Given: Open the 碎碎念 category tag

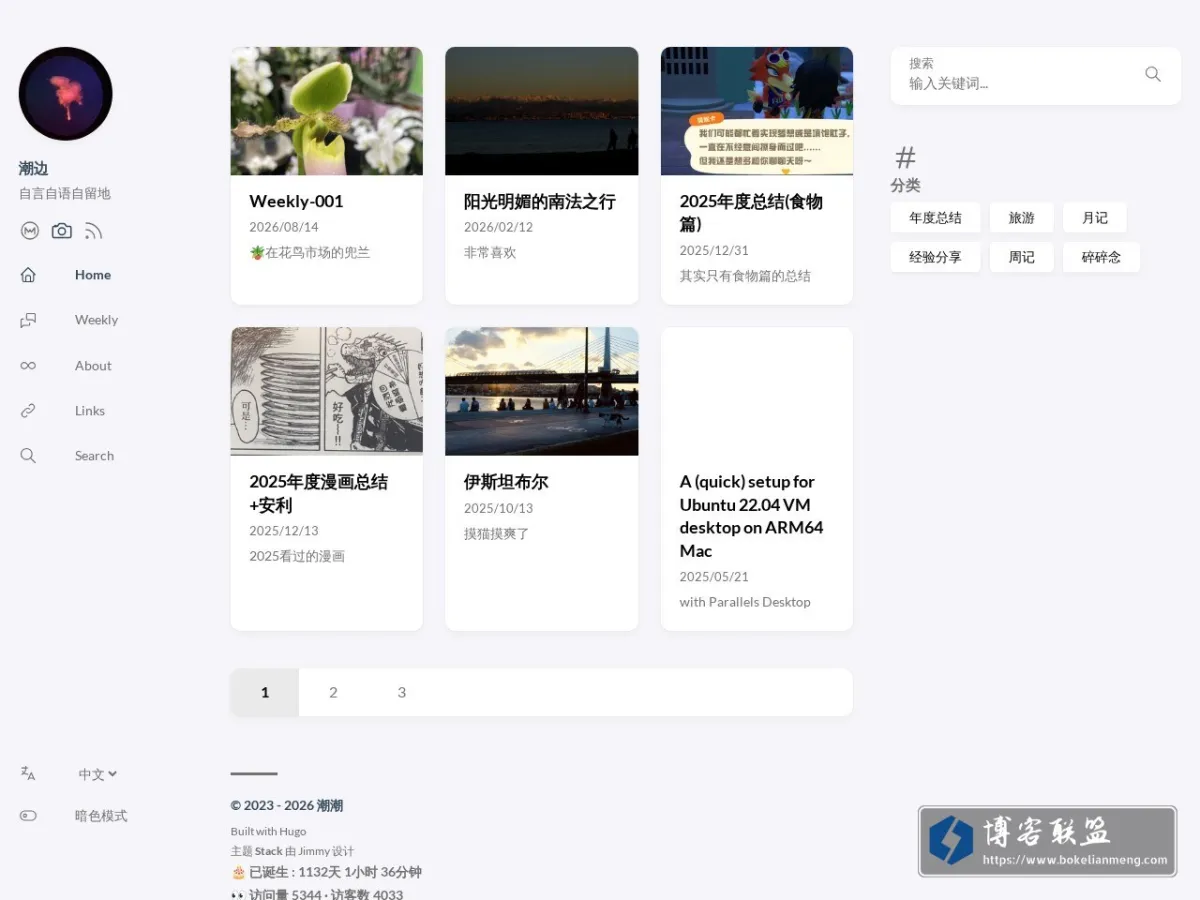Looking at the screenshot, I should point(1101,257).
